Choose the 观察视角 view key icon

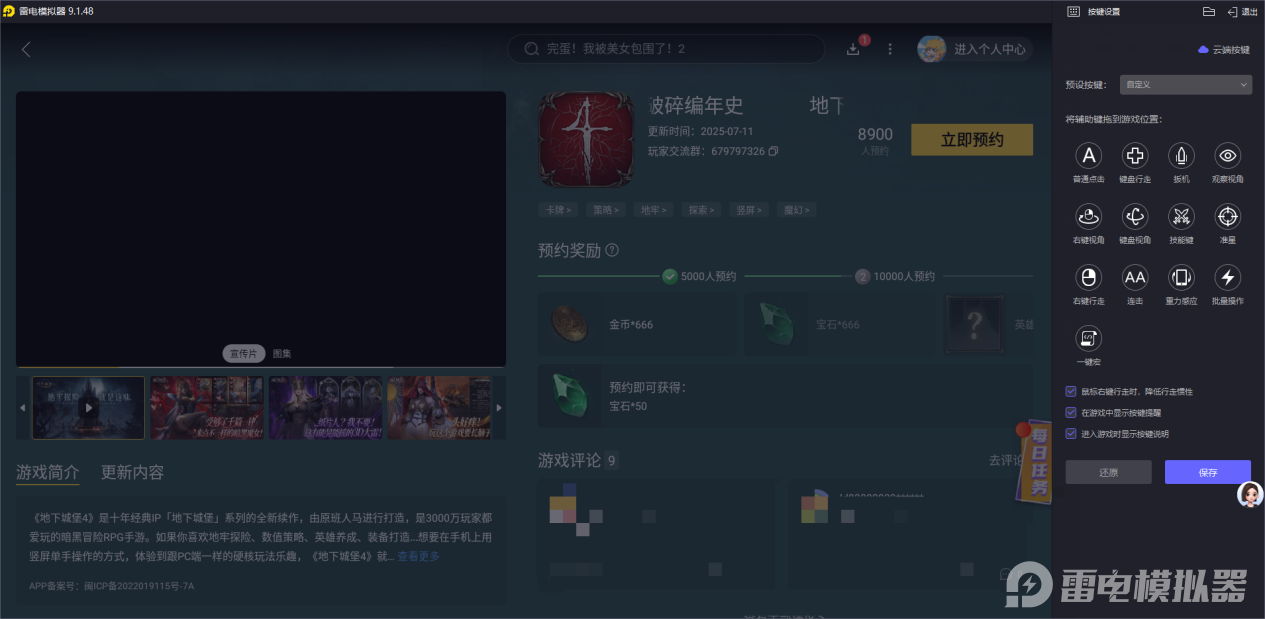tap(1227, 155)
